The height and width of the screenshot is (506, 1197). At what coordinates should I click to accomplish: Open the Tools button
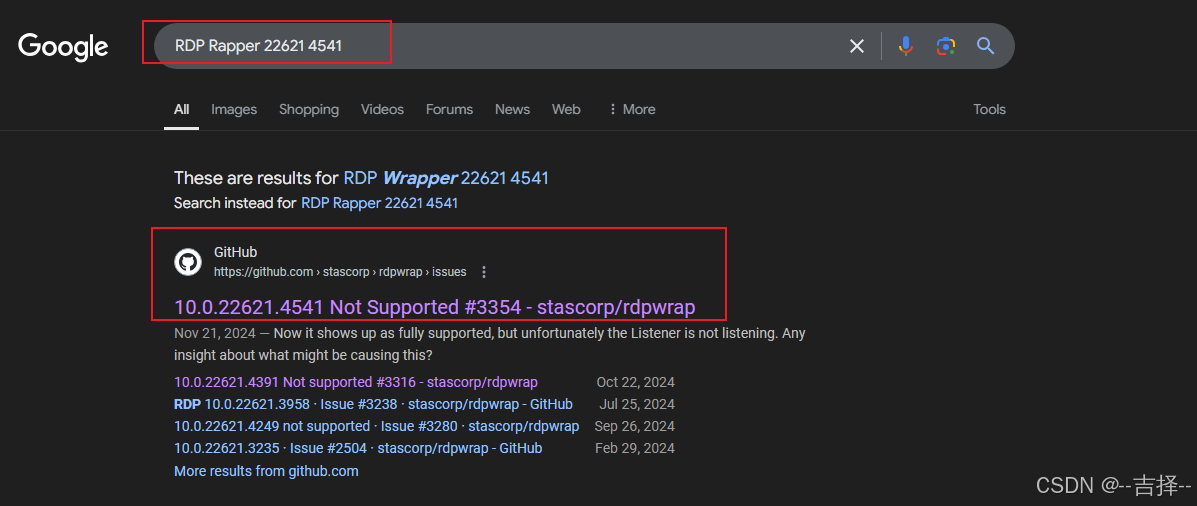pyautogui.click(x=989, y=109)
